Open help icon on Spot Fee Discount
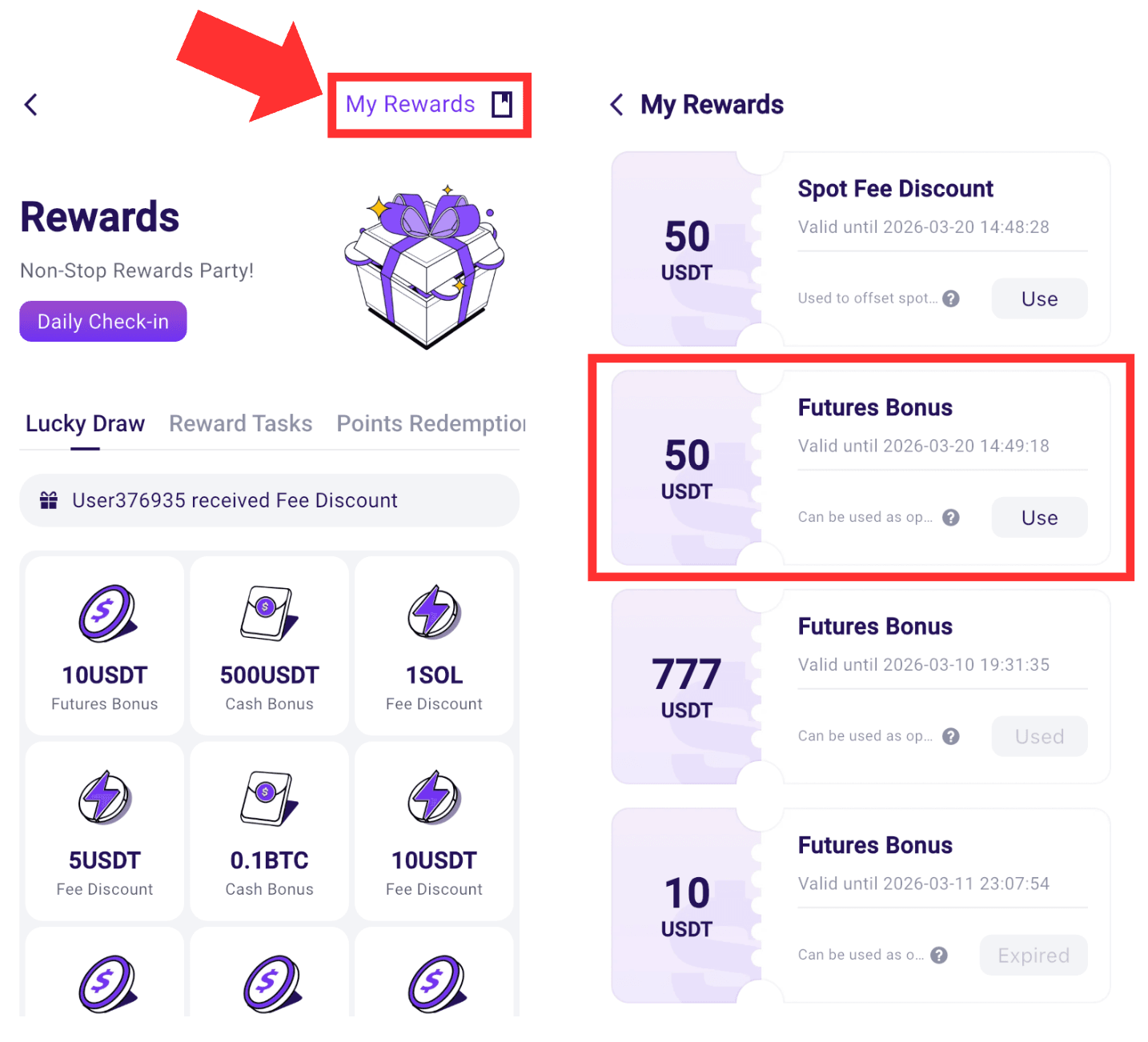Screen dimensions: 1148x1042 tap(951, 299)
